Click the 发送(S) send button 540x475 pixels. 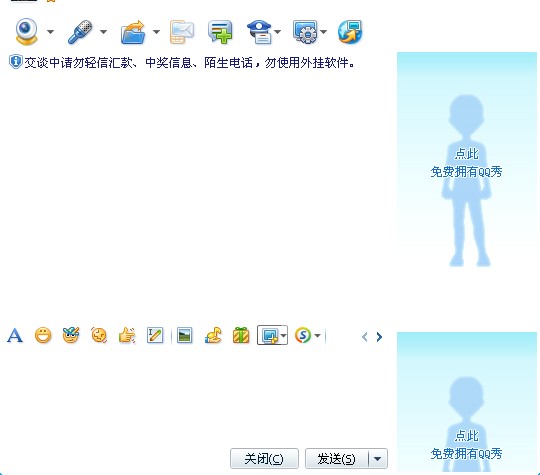point(336,458)
